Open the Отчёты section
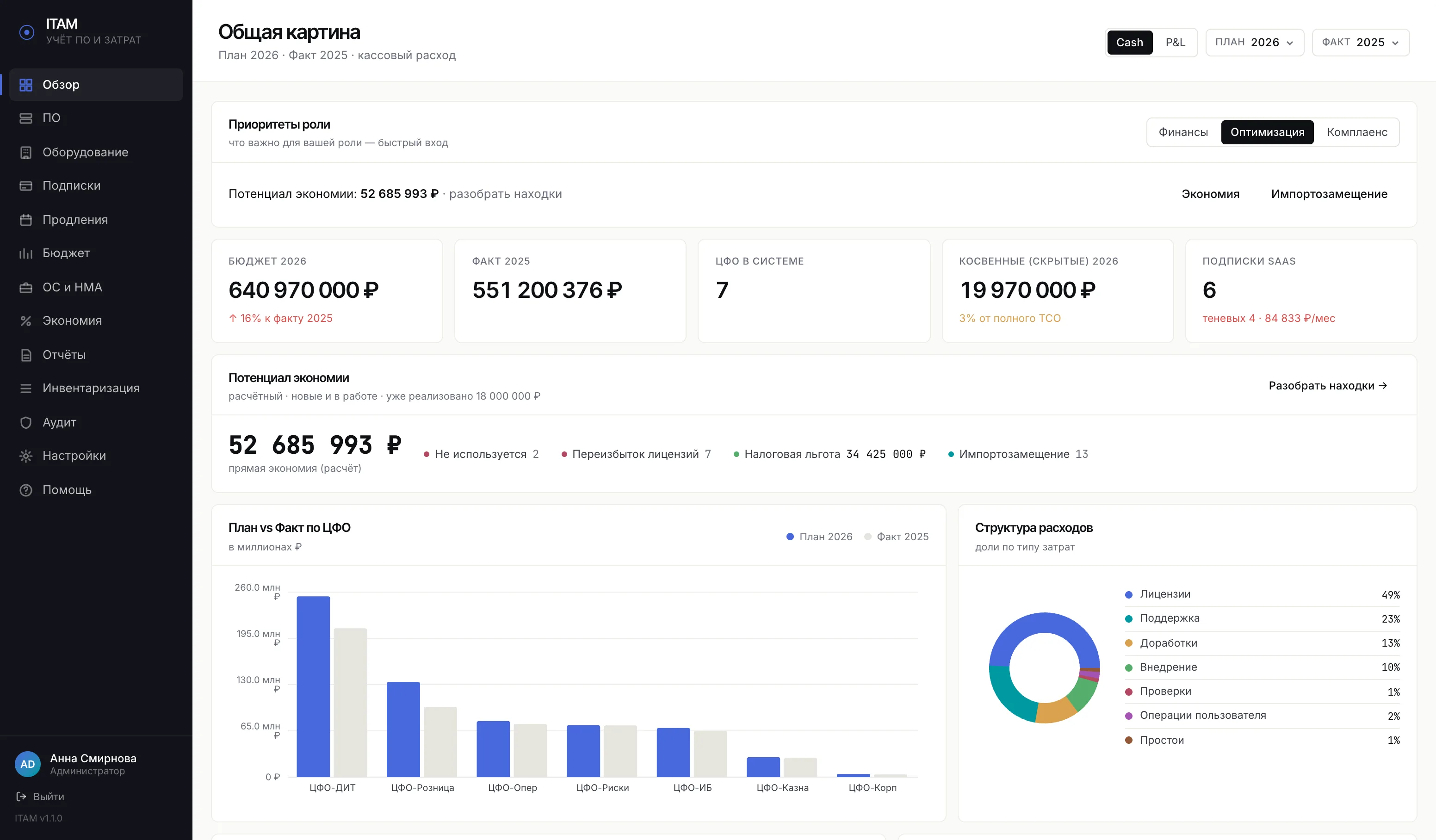The height and width of the screenshot is (840, 1436). [x=96, y=354]
